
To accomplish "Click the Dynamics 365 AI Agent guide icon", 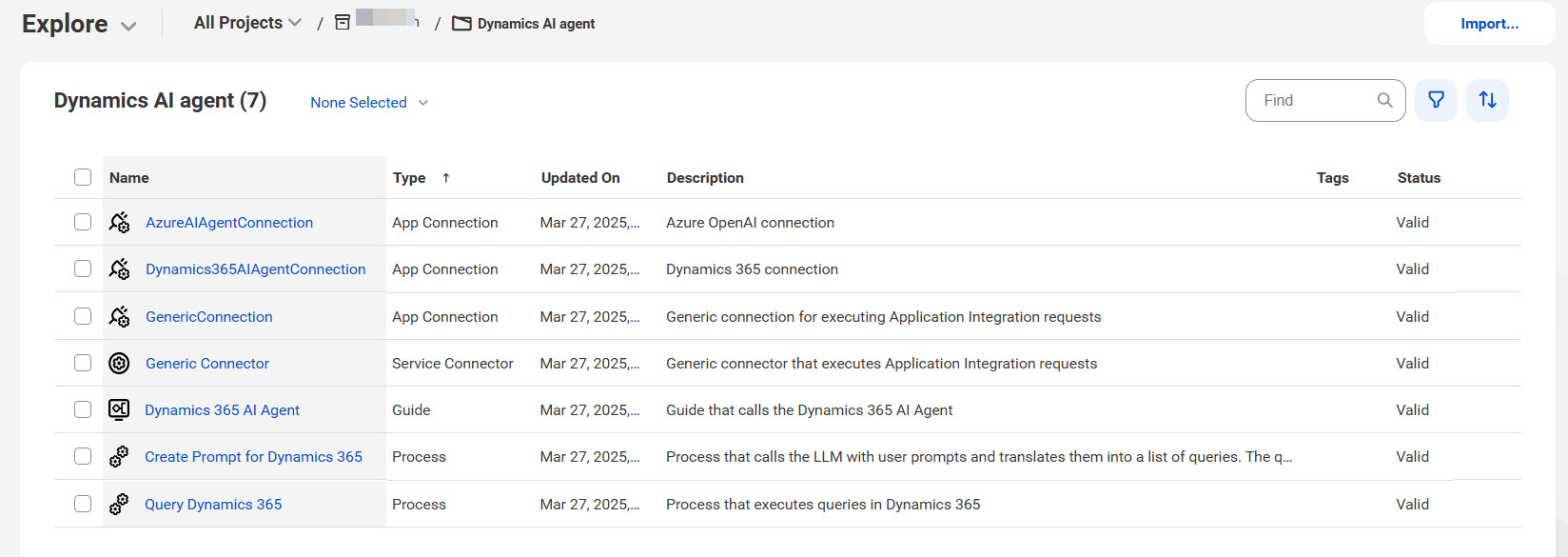I will [119, 409].
